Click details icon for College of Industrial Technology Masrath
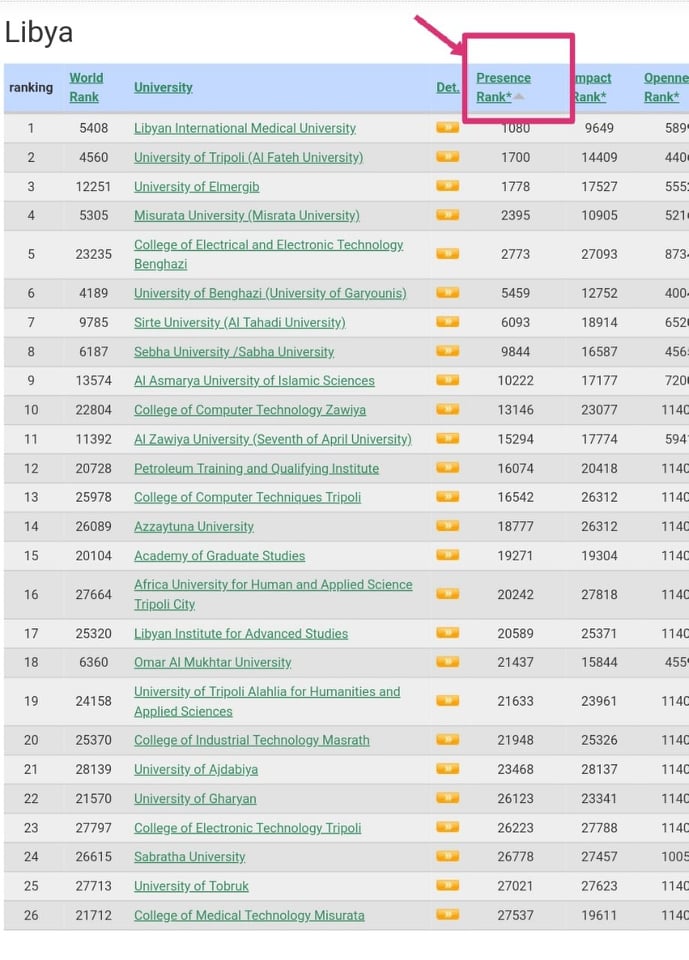Image resolution: width=689 pixels, height=960 pixels. coord(448,740)
